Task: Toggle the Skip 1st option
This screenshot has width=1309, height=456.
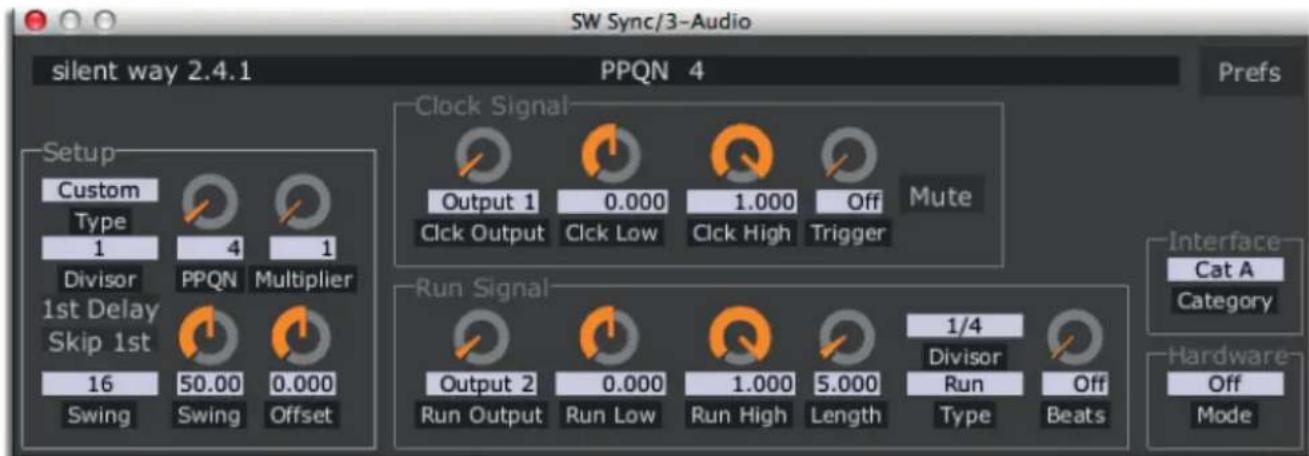Action: coord(99,342)
